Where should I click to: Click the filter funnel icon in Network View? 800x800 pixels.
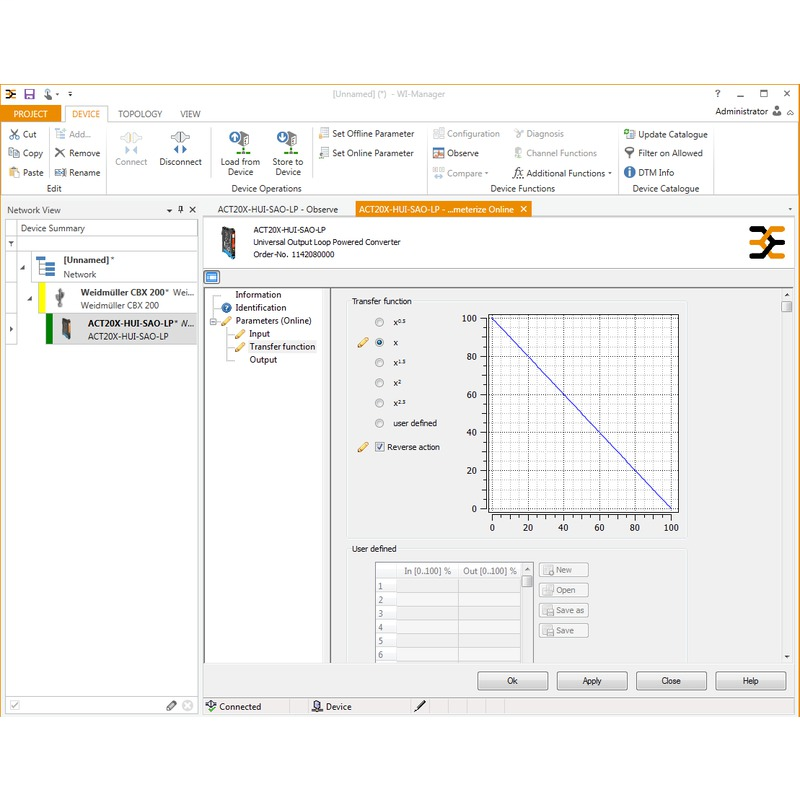pyautogui.click(x=11, y=244)
